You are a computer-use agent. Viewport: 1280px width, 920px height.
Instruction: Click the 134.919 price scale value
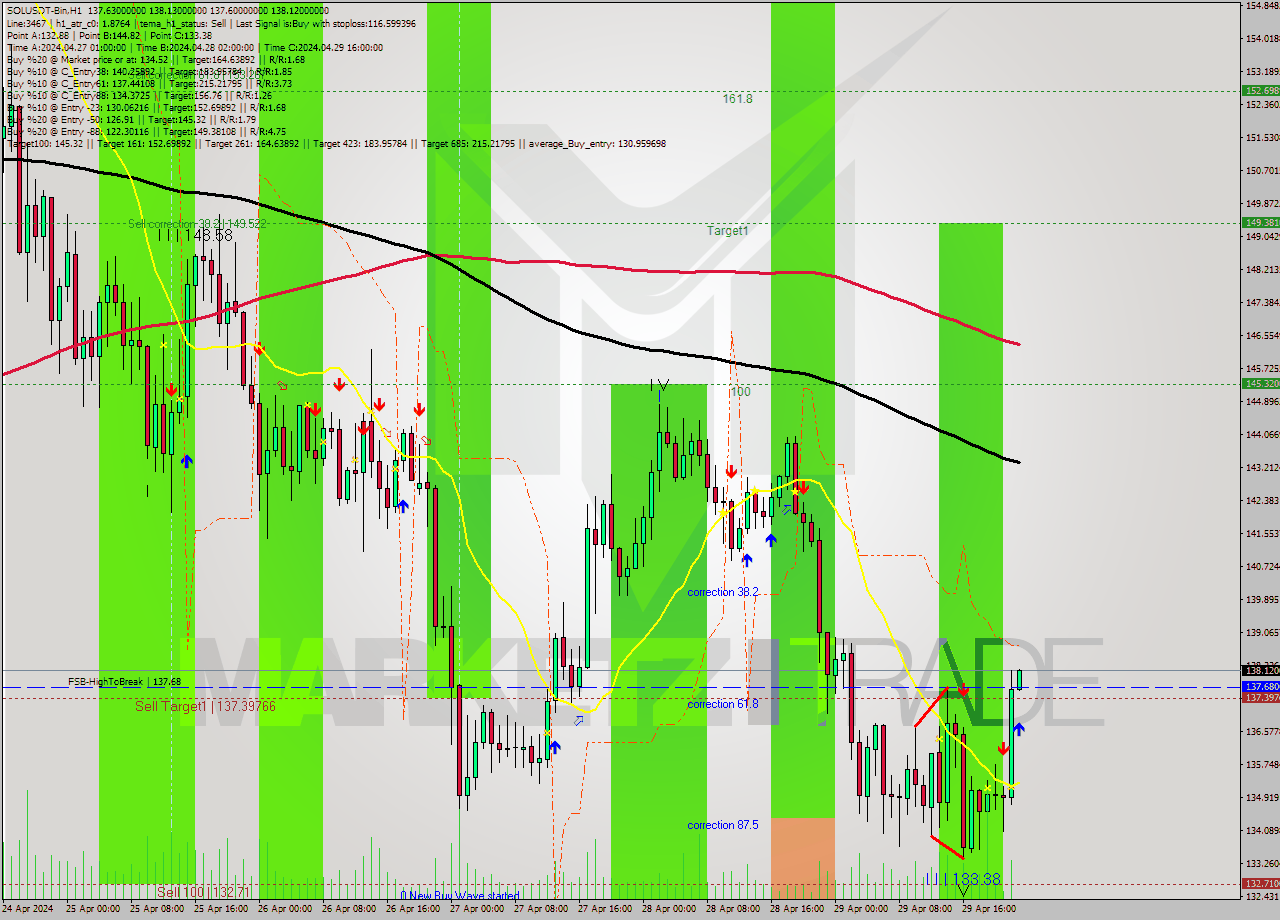pyautogui.click(x=1262, y=797)
